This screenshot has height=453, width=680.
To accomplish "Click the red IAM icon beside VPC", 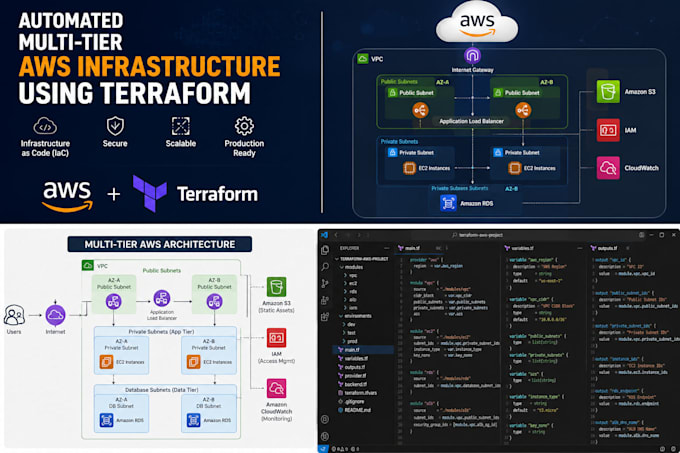I will [608, 130].
